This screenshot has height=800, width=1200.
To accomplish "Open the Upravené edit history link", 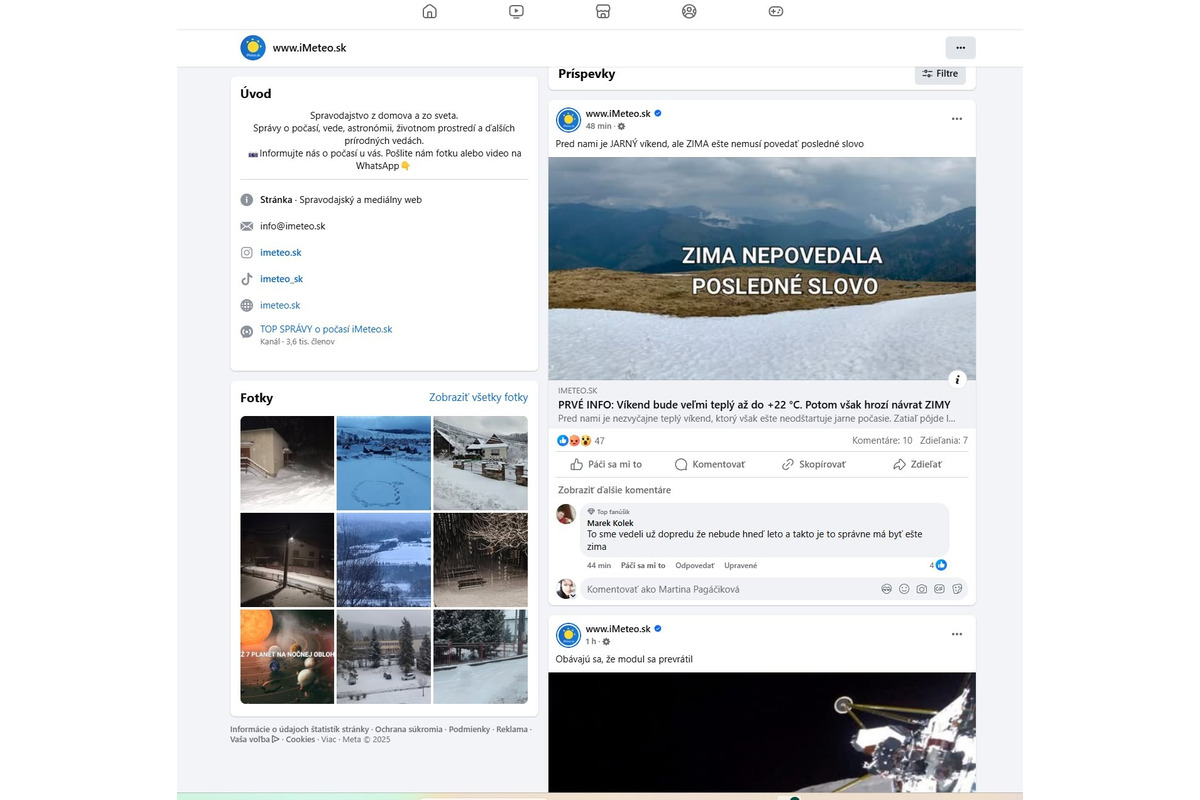I will coord(741,566).
